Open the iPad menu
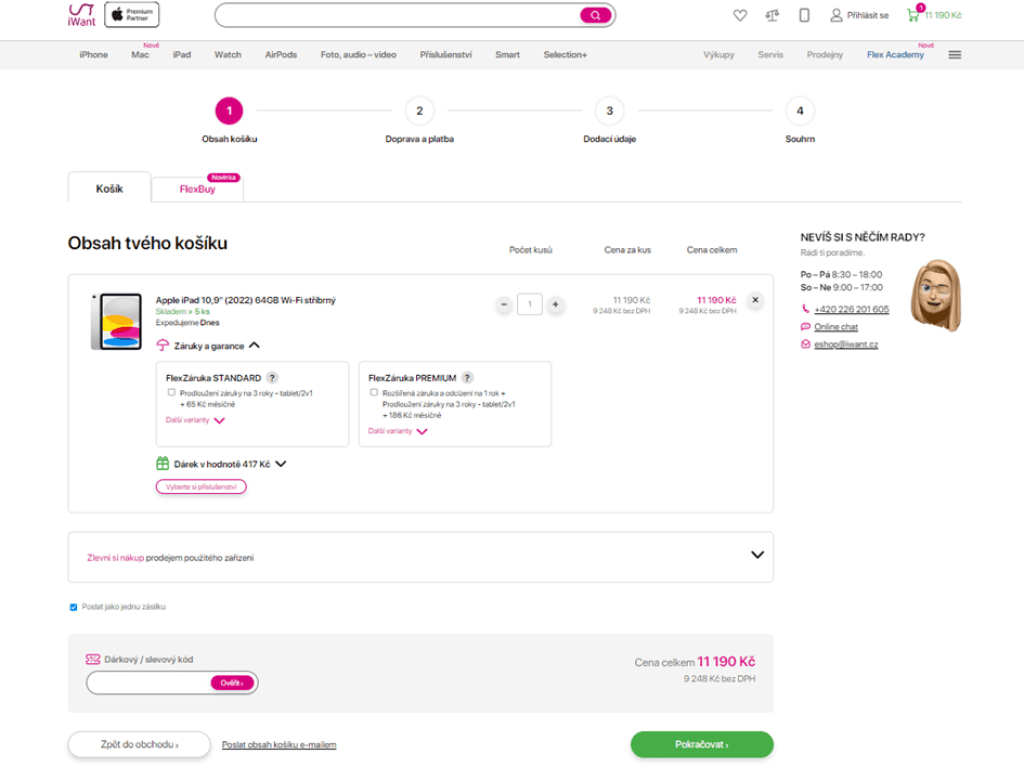Screen dimensions: 1024x767 coord(182,55)
